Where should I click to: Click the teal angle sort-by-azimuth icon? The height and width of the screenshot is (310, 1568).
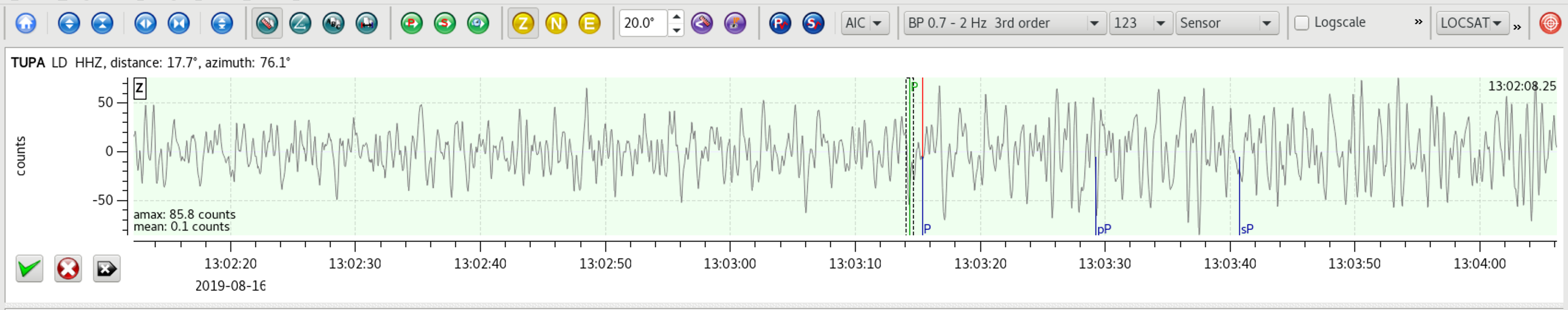tap(300, 23)
